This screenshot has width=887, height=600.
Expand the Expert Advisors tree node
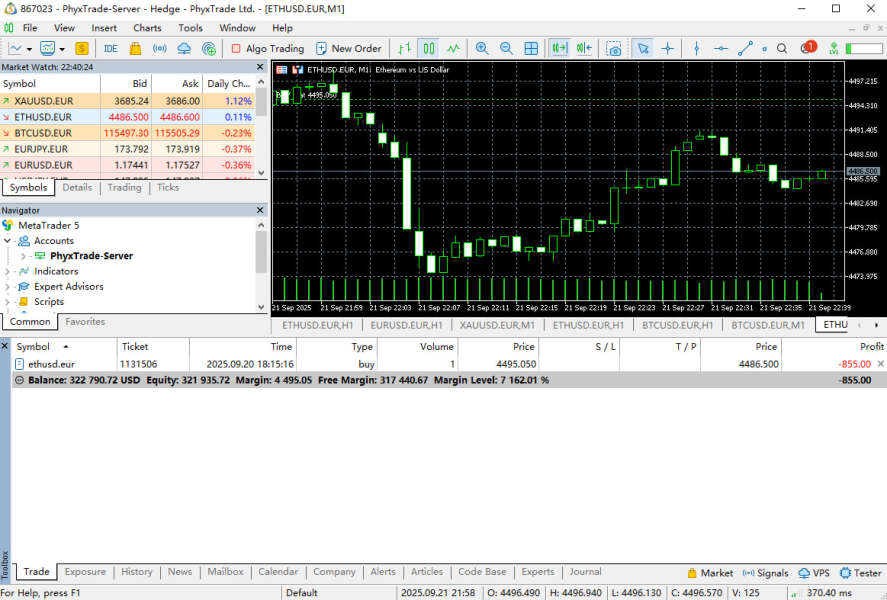tap(8, 287)
